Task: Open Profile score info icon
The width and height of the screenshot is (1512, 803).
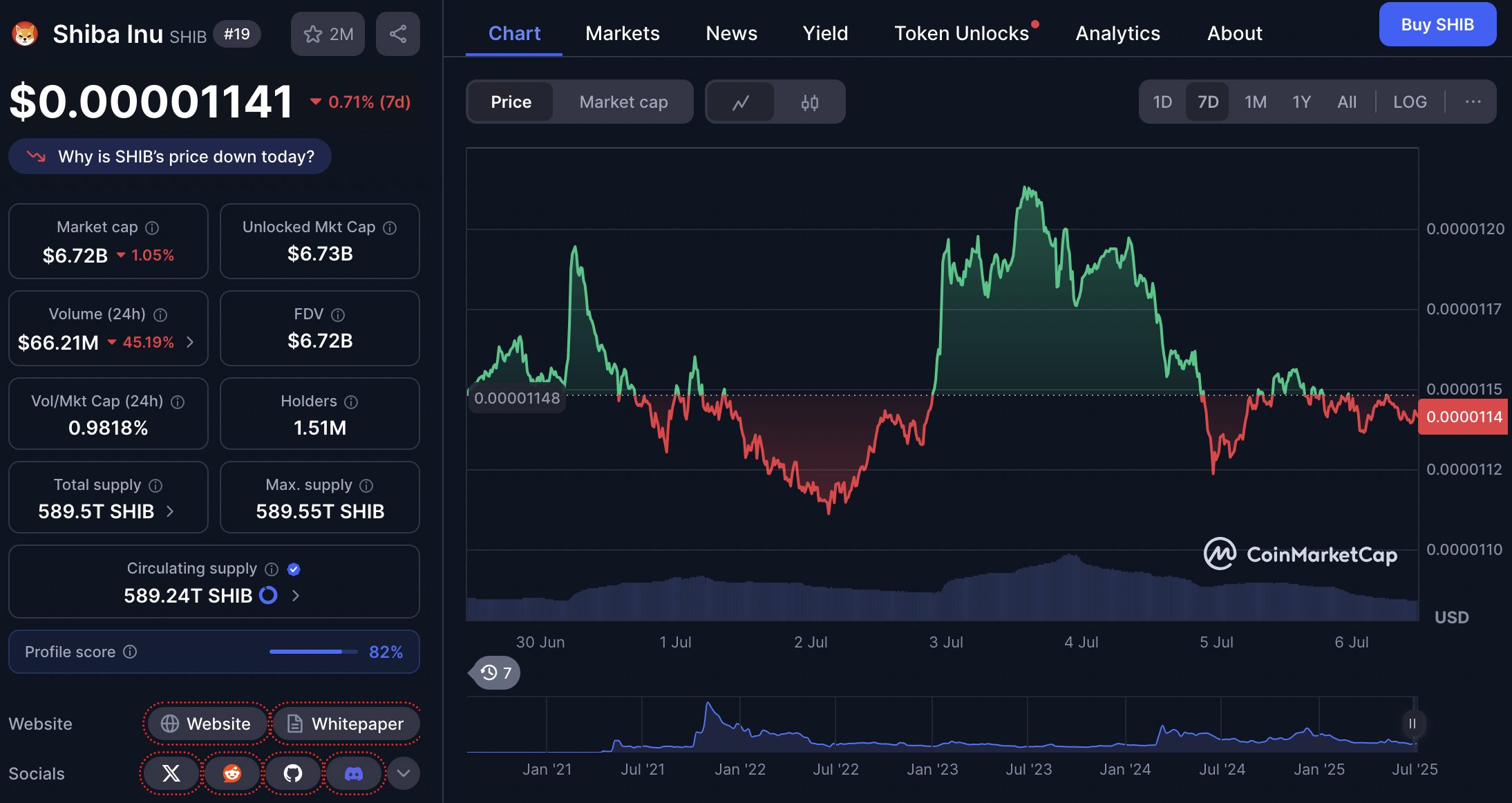Action: point(130,652)
